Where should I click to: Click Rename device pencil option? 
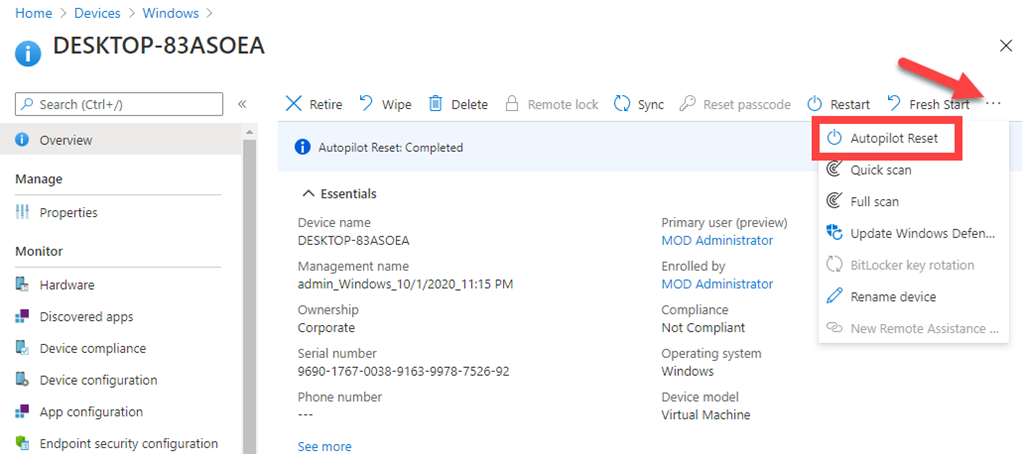tap(892, 297)
